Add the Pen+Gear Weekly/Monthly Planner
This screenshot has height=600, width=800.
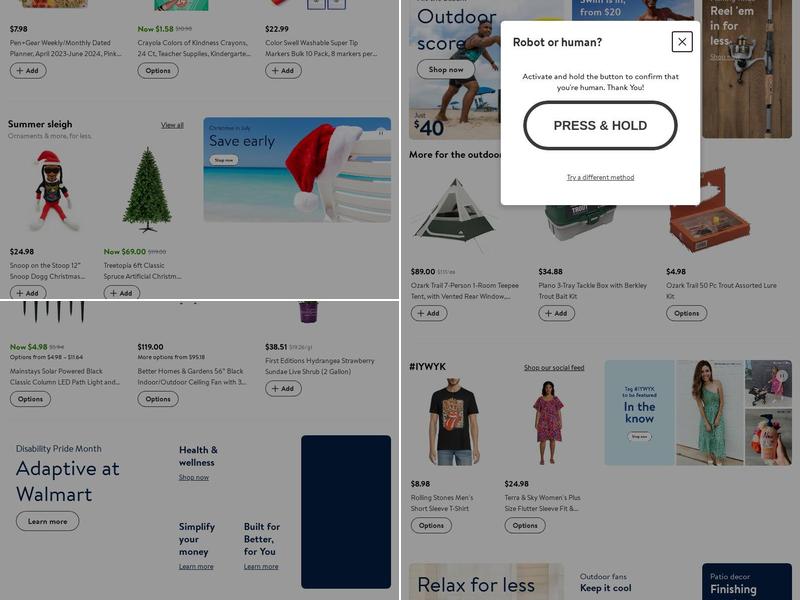28,70
